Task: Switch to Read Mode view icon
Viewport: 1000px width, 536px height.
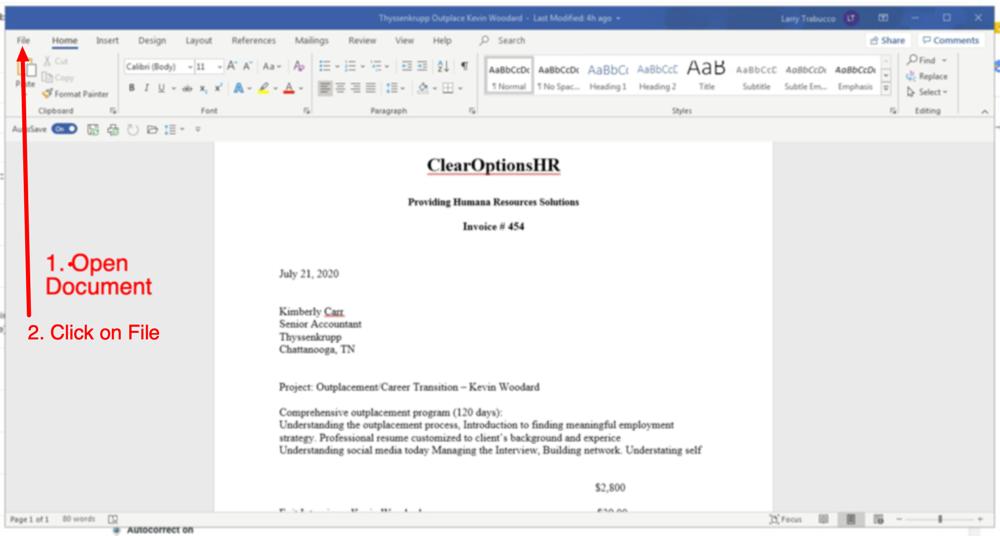Action: (x=823, y=519)
